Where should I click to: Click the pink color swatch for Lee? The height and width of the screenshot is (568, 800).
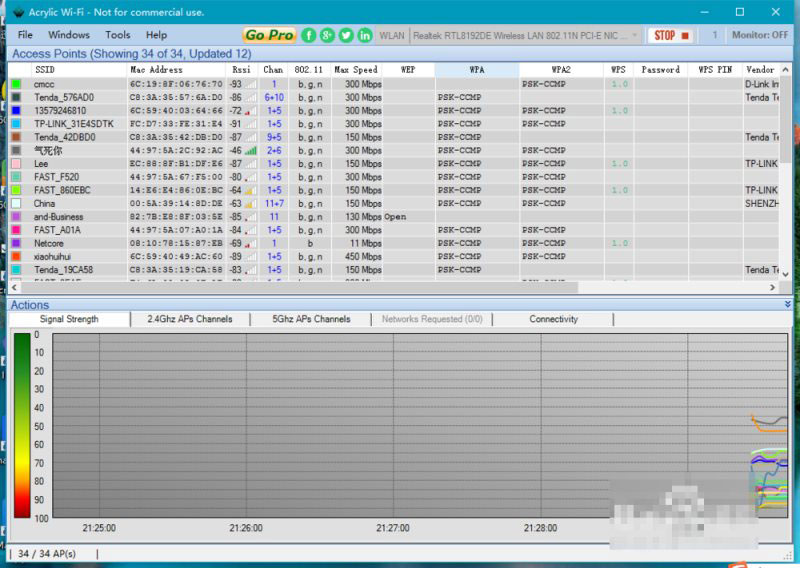pyautogui.click(x=16, y=163)
